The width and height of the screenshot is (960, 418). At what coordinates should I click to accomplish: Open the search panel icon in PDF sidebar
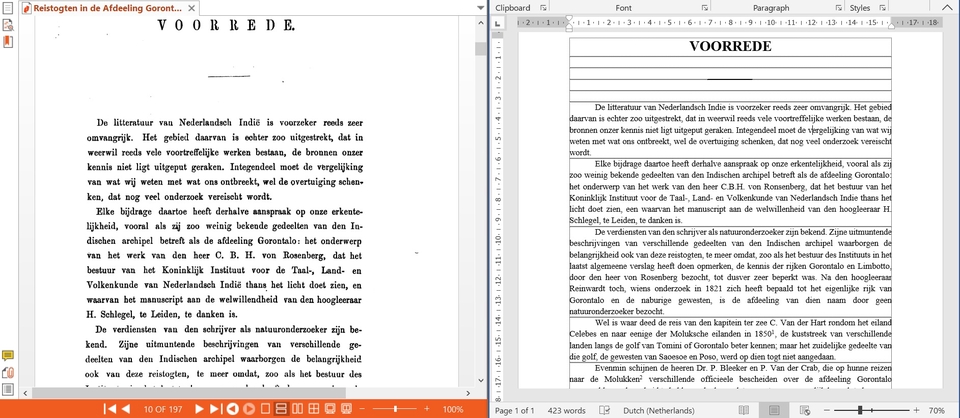[x=8, y=26]
